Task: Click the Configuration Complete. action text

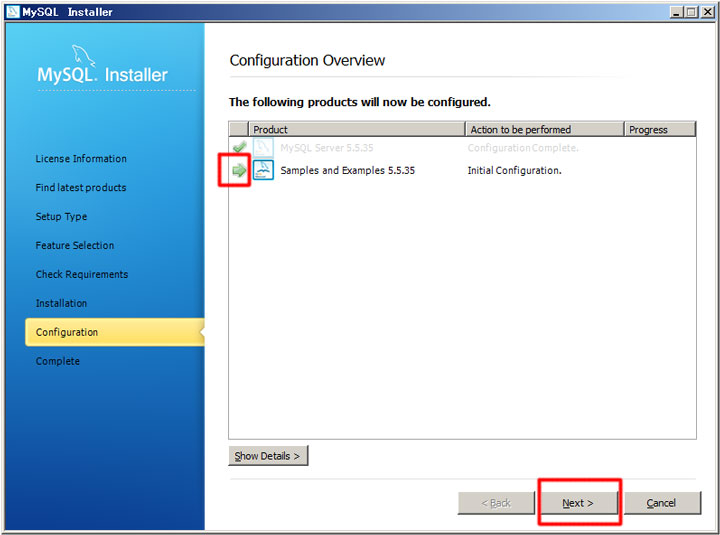Action: [x=523, y=148]
